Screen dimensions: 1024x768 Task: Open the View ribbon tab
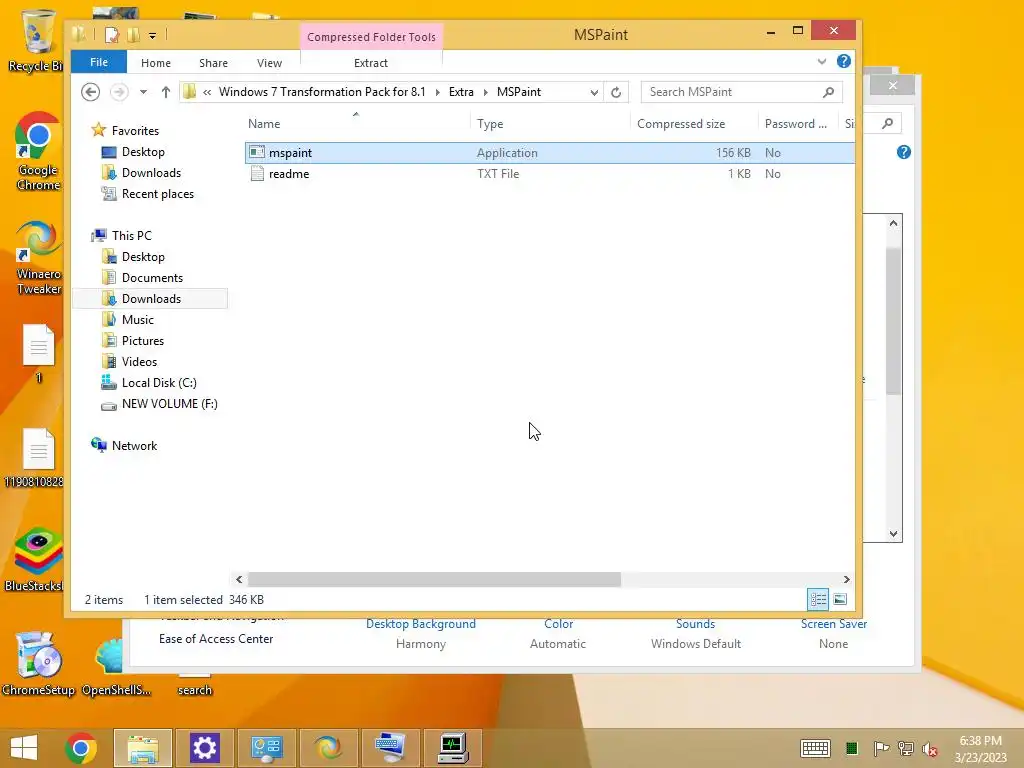point(270,63)
